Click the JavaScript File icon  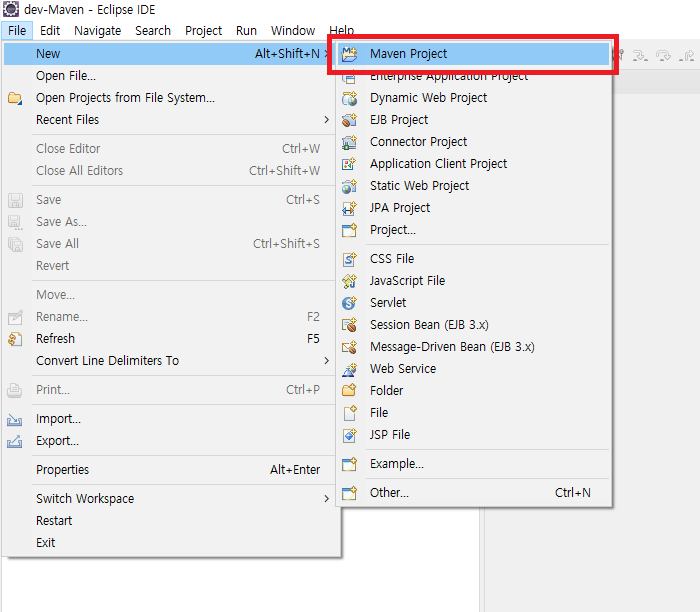coord(349,281)
